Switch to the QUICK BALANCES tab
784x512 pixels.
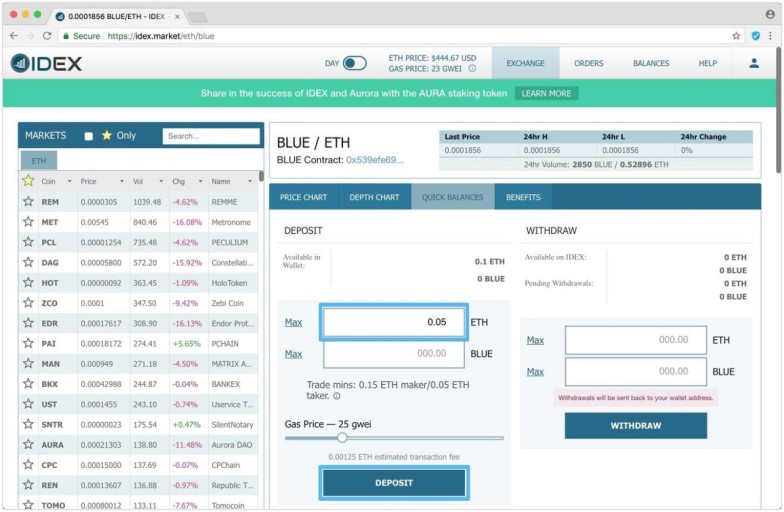click(452, 197)
